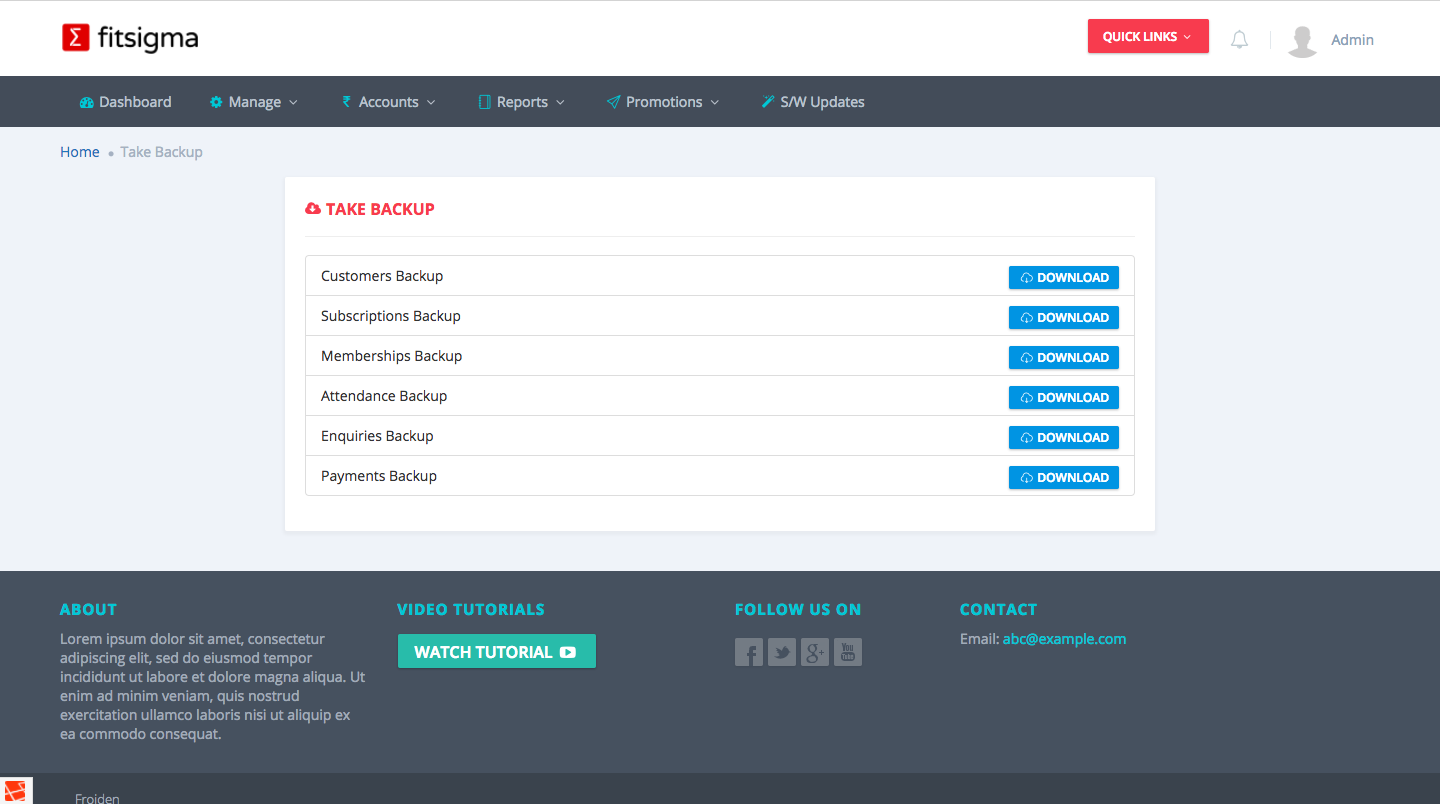Download the Customers Backup
This screenshot has width=1440, height=804.
1063,278
